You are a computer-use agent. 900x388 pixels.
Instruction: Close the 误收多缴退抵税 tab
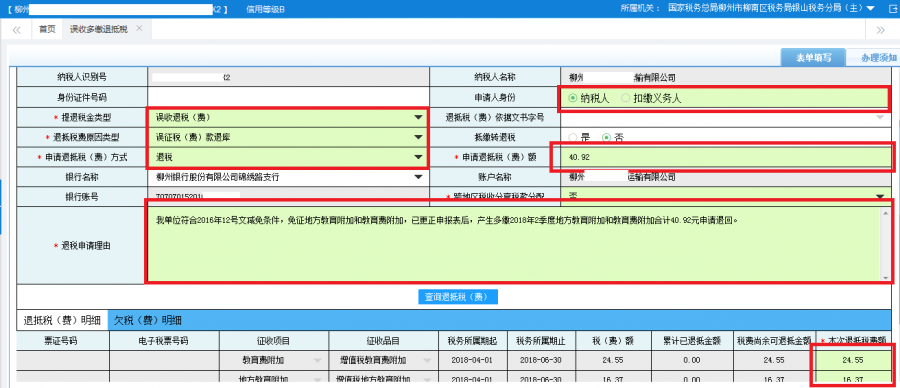(139, 29)
